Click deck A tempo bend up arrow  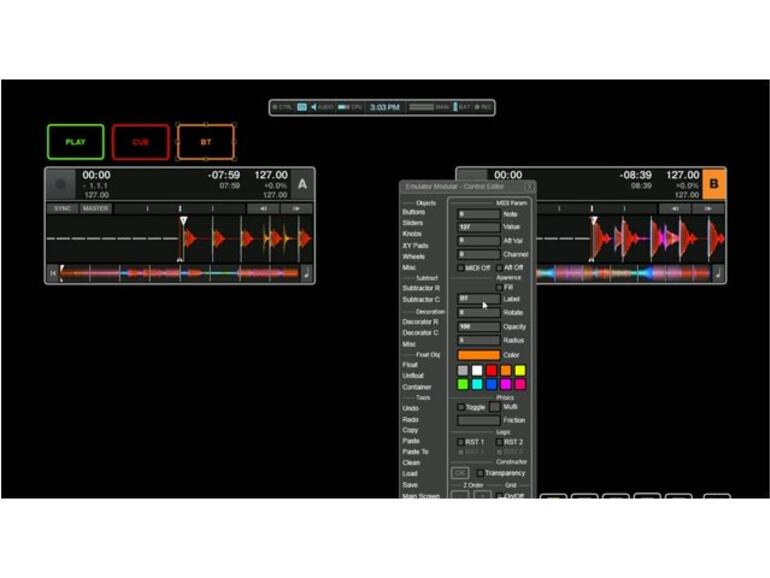(296, 209)
